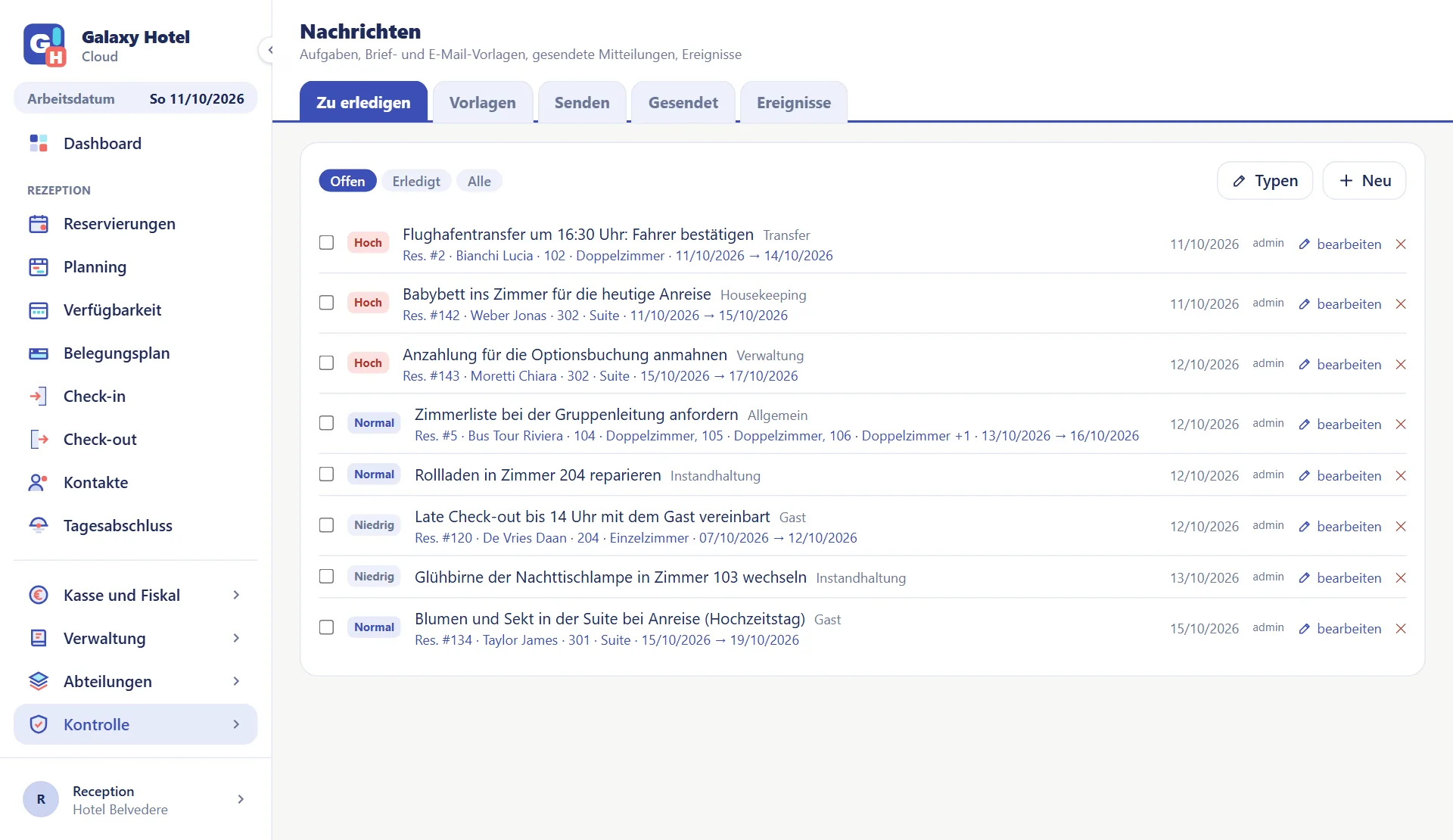
Task: Delete the Late Check-out task with X
Action: click(1401, 527)
